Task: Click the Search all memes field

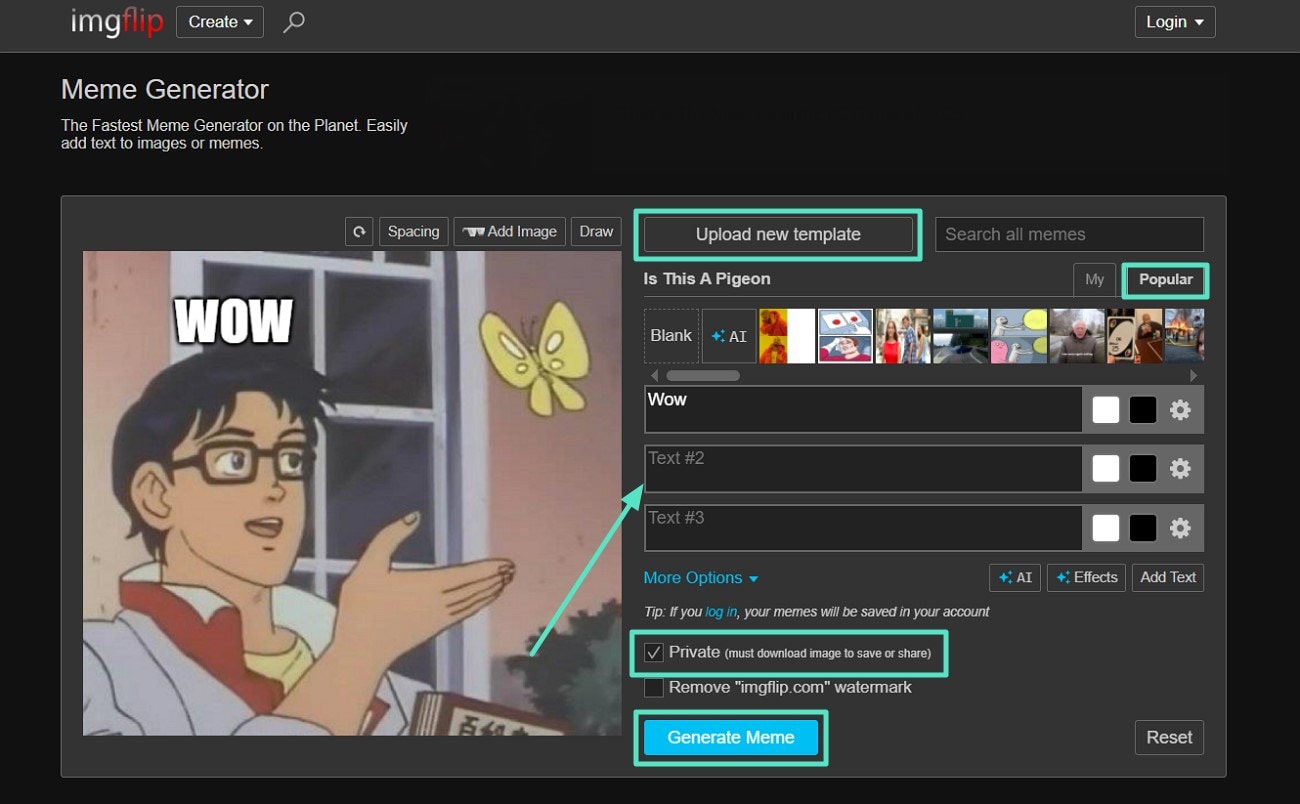Action: click(x=1069, y=235)
